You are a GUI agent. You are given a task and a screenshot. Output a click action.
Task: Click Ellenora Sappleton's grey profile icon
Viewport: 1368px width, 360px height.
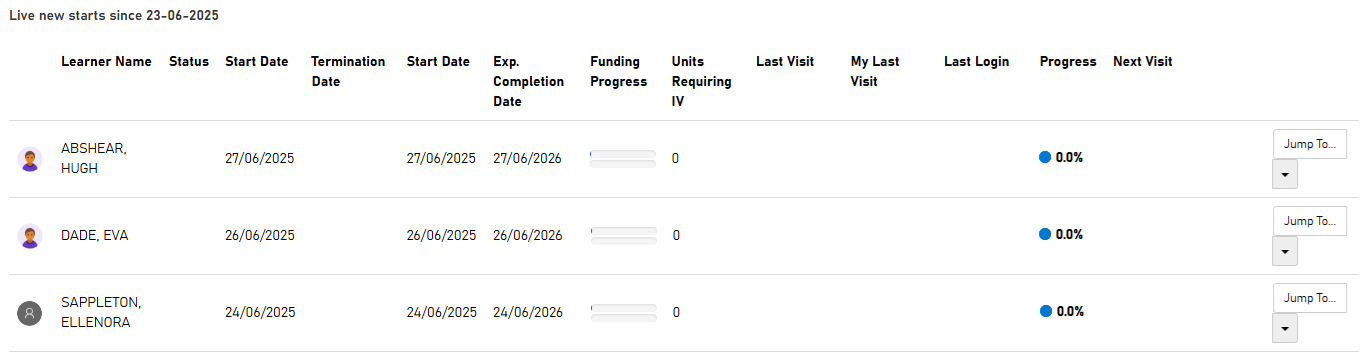[30, 313]
